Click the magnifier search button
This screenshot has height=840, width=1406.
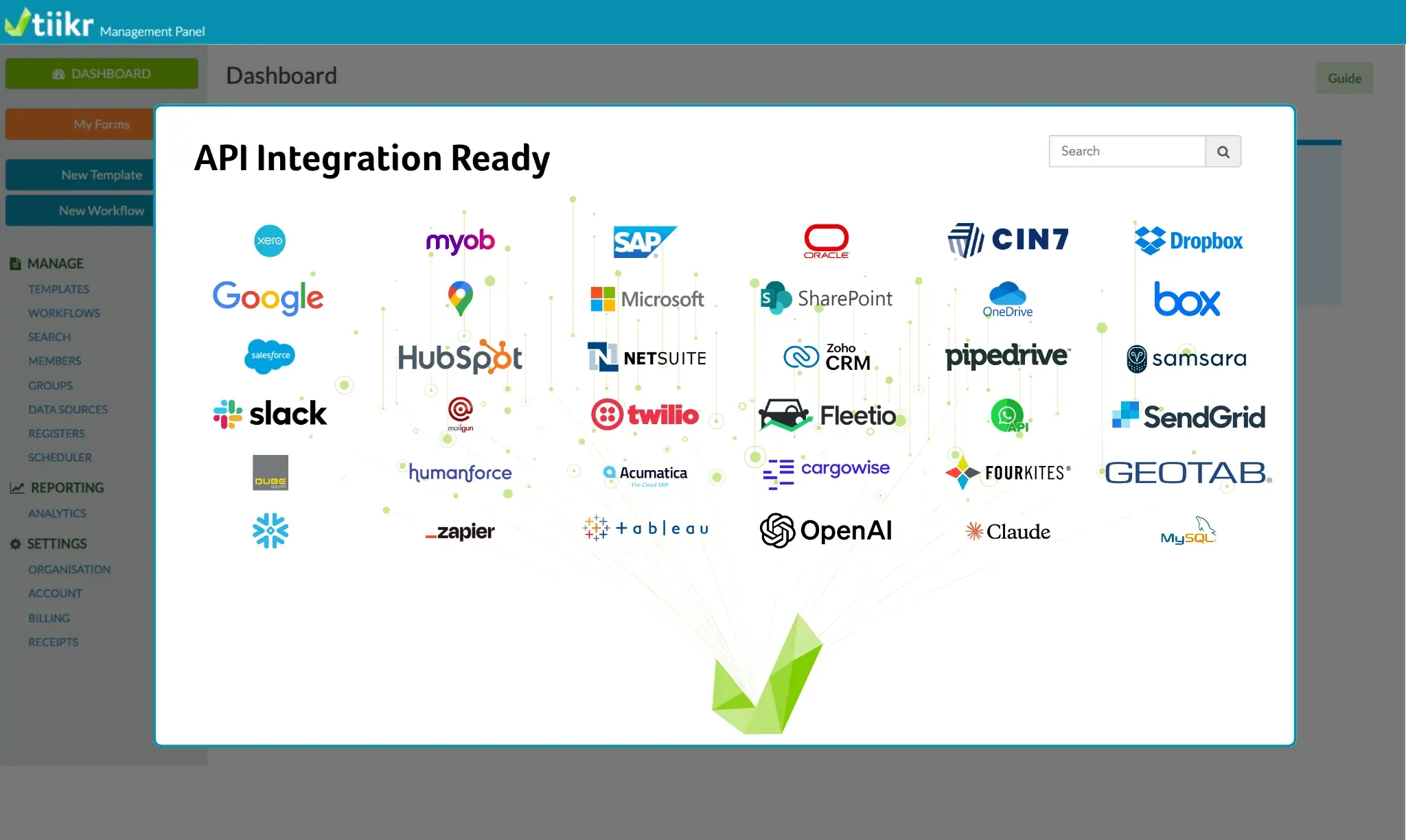[x=1223, y=152]
